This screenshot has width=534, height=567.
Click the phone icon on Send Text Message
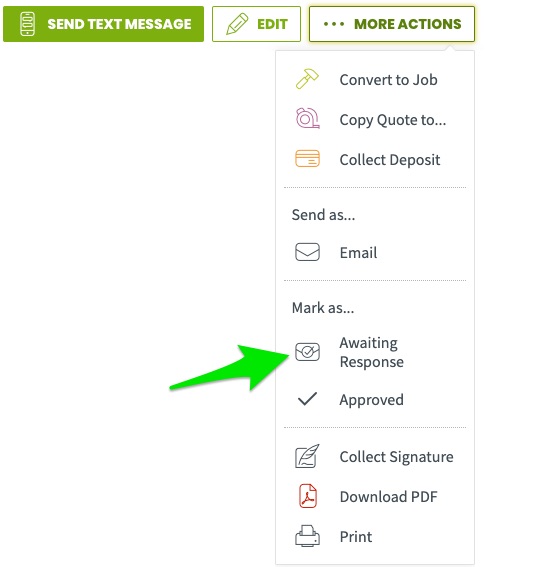click(x=27, y=24)
